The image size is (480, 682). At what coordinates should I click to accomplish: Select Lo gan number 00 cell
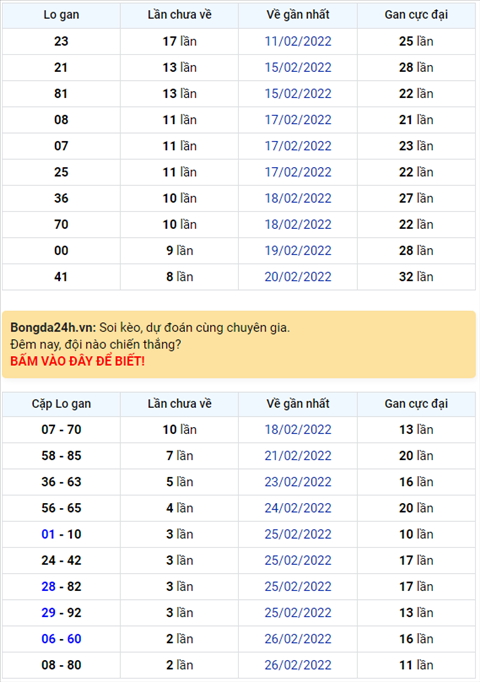point(61,251)
